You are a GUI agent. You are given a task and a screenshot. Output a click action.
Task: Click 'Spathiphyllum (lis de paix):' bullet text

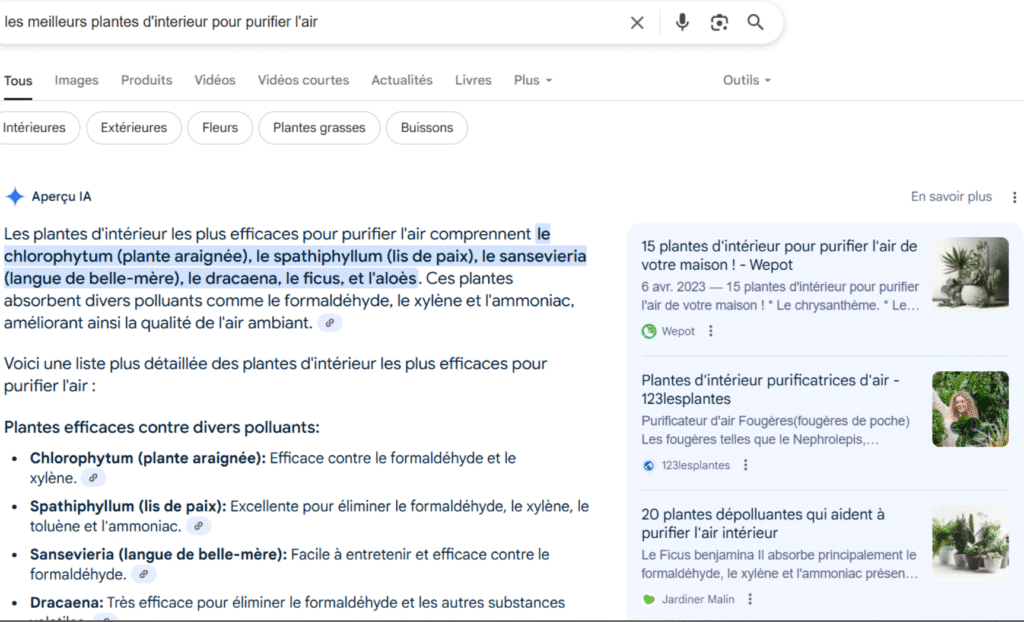[x=128, y=506]
